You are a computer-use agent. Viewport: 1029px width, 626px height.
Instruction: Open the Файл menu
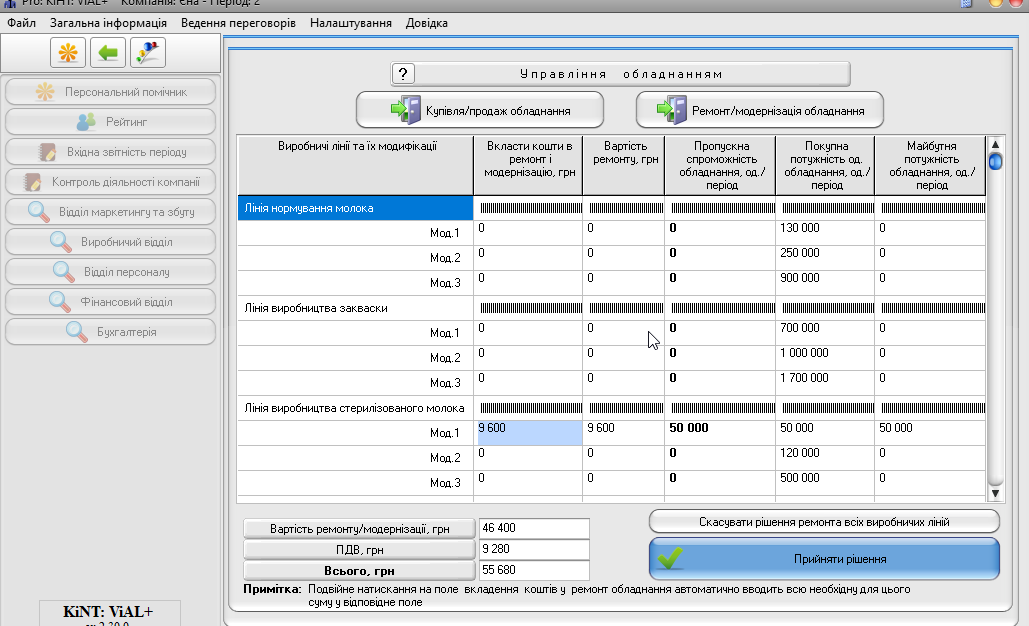tap(22, 23)
